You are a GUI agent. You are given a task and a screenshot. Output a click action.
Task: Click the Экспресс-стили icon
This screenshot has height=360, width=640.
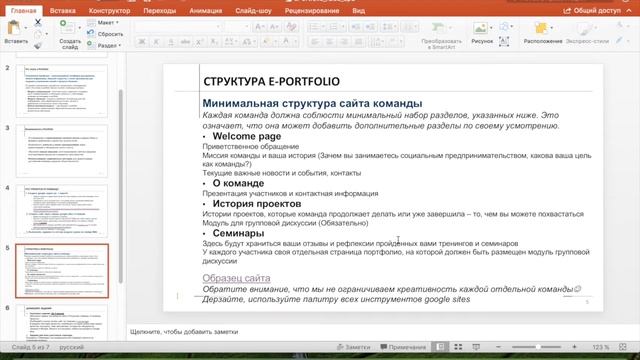tap(584, 28)
